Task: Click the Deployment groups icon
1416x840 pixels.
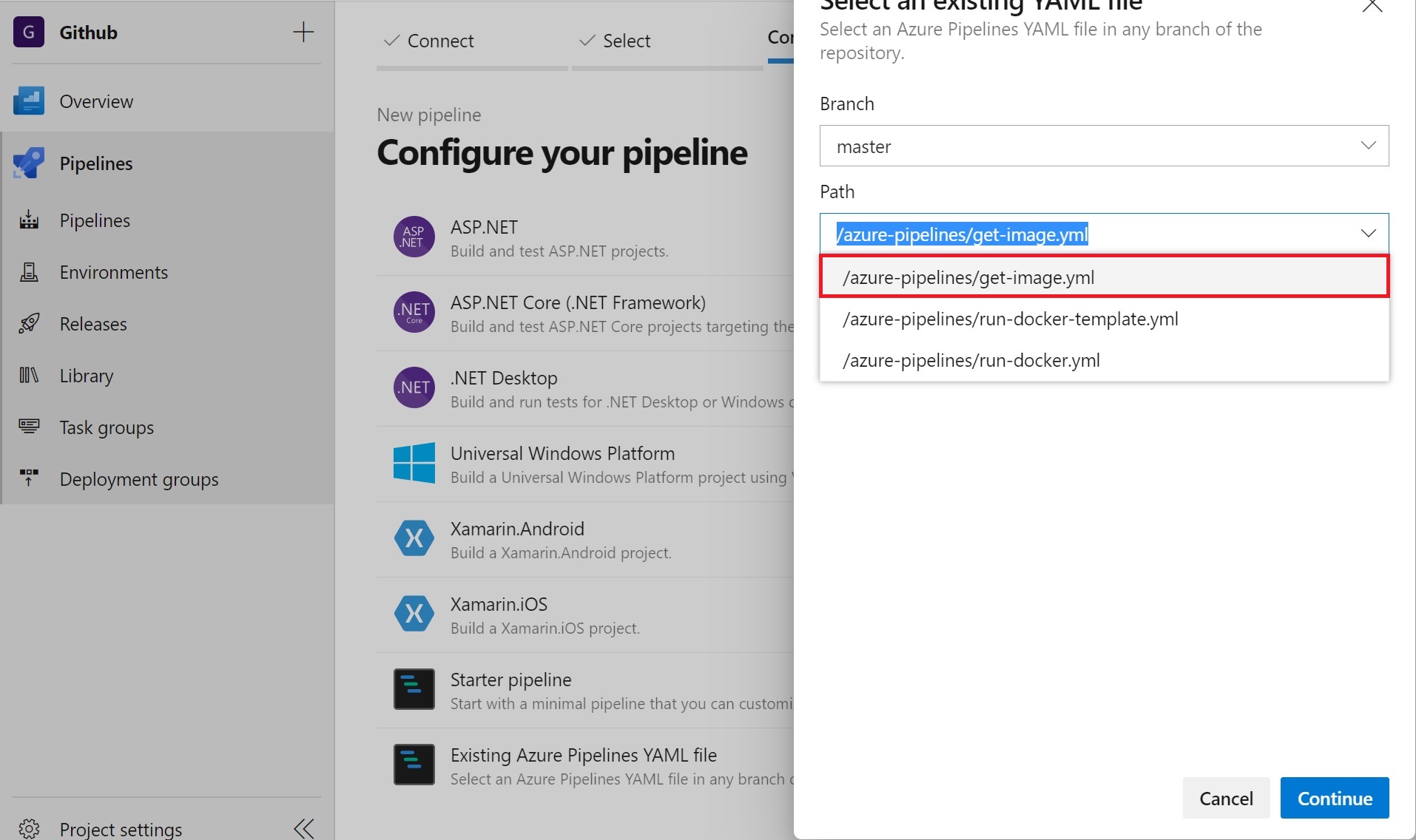Action: [x=29, y=478]
